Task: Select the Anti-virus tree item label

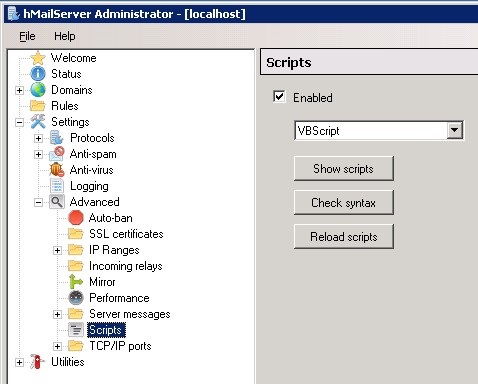Action: click(92, 170)
